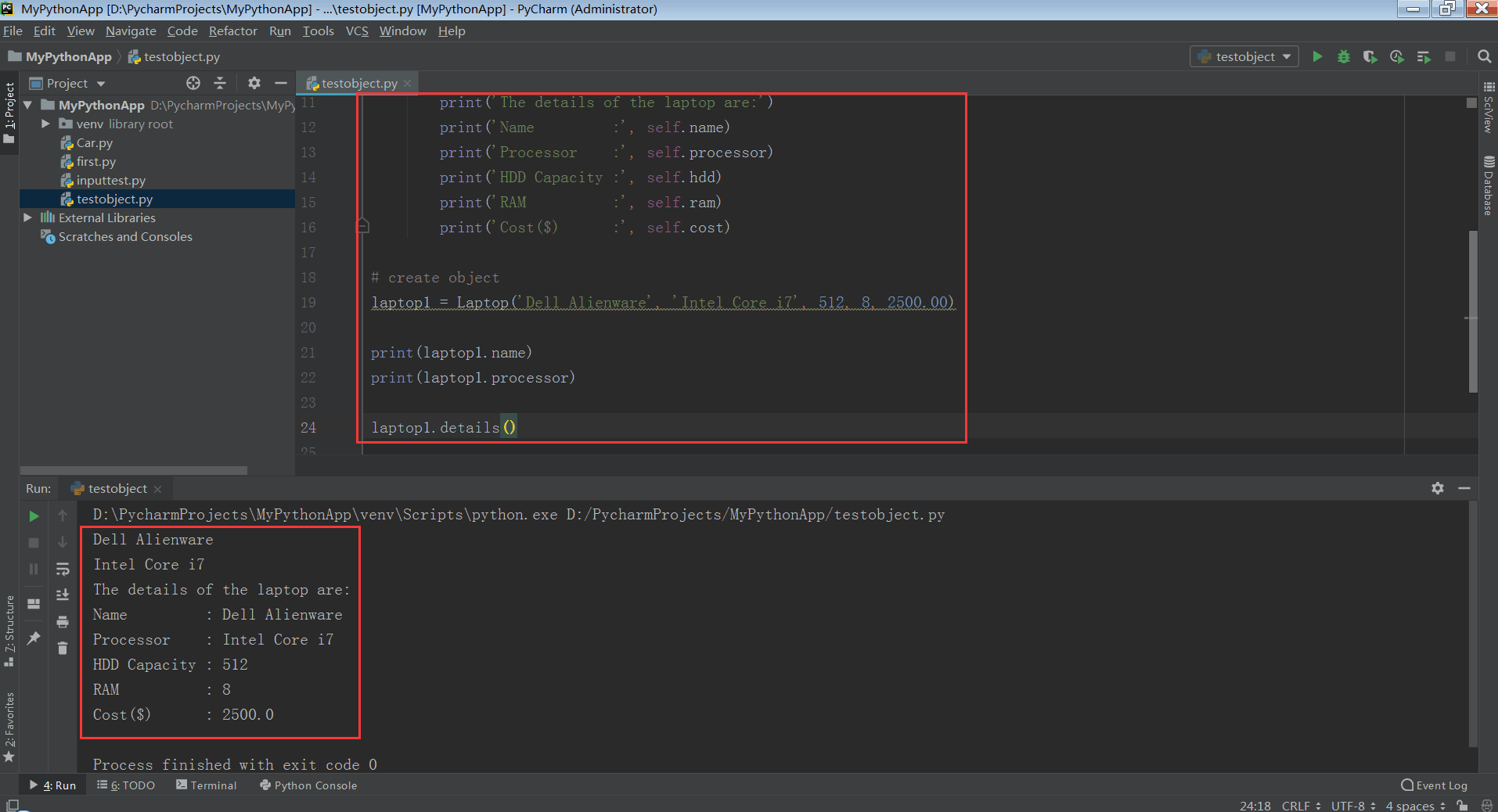Hide Run panel with minus icon

[1464, 488]
